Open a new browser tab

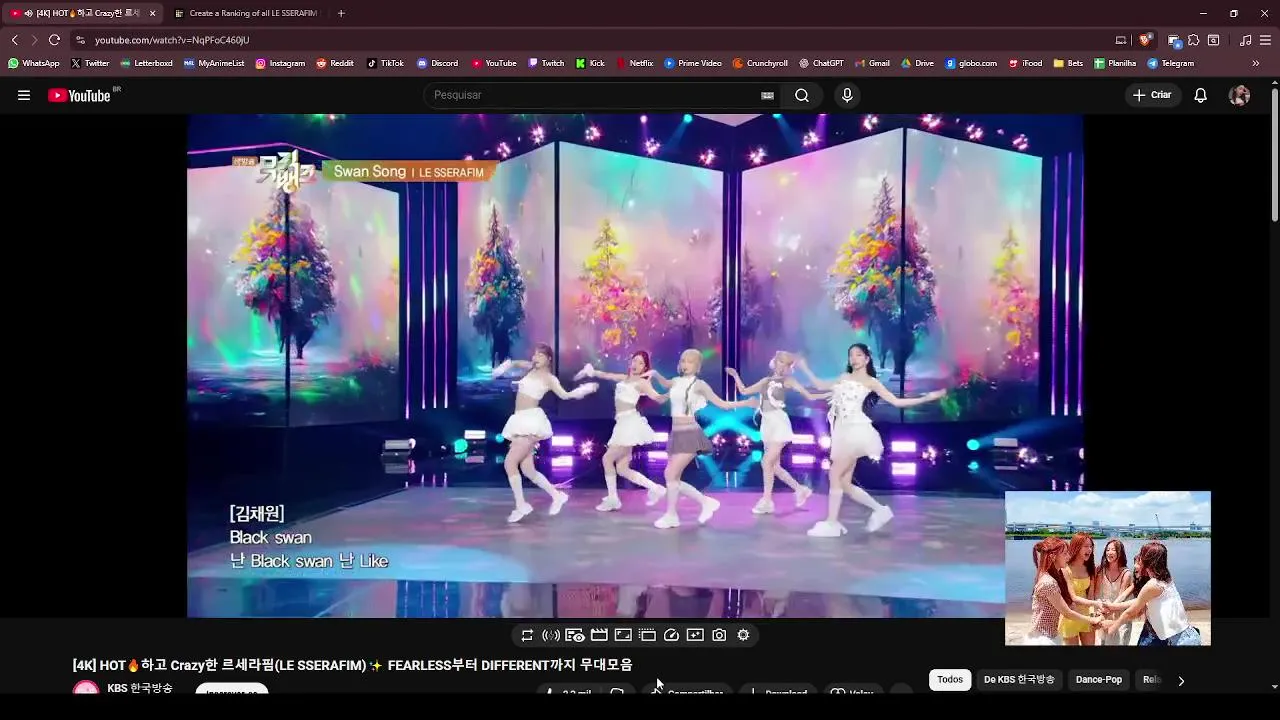(341, 13)
